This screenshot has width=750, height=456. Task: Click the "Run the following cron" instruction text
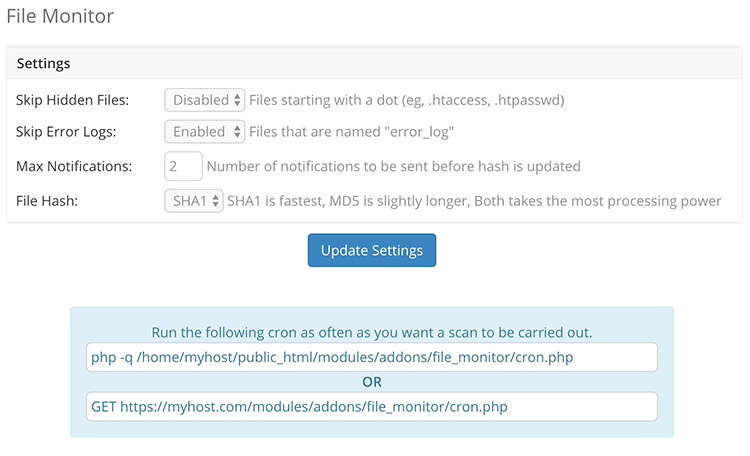click(371, 332)
